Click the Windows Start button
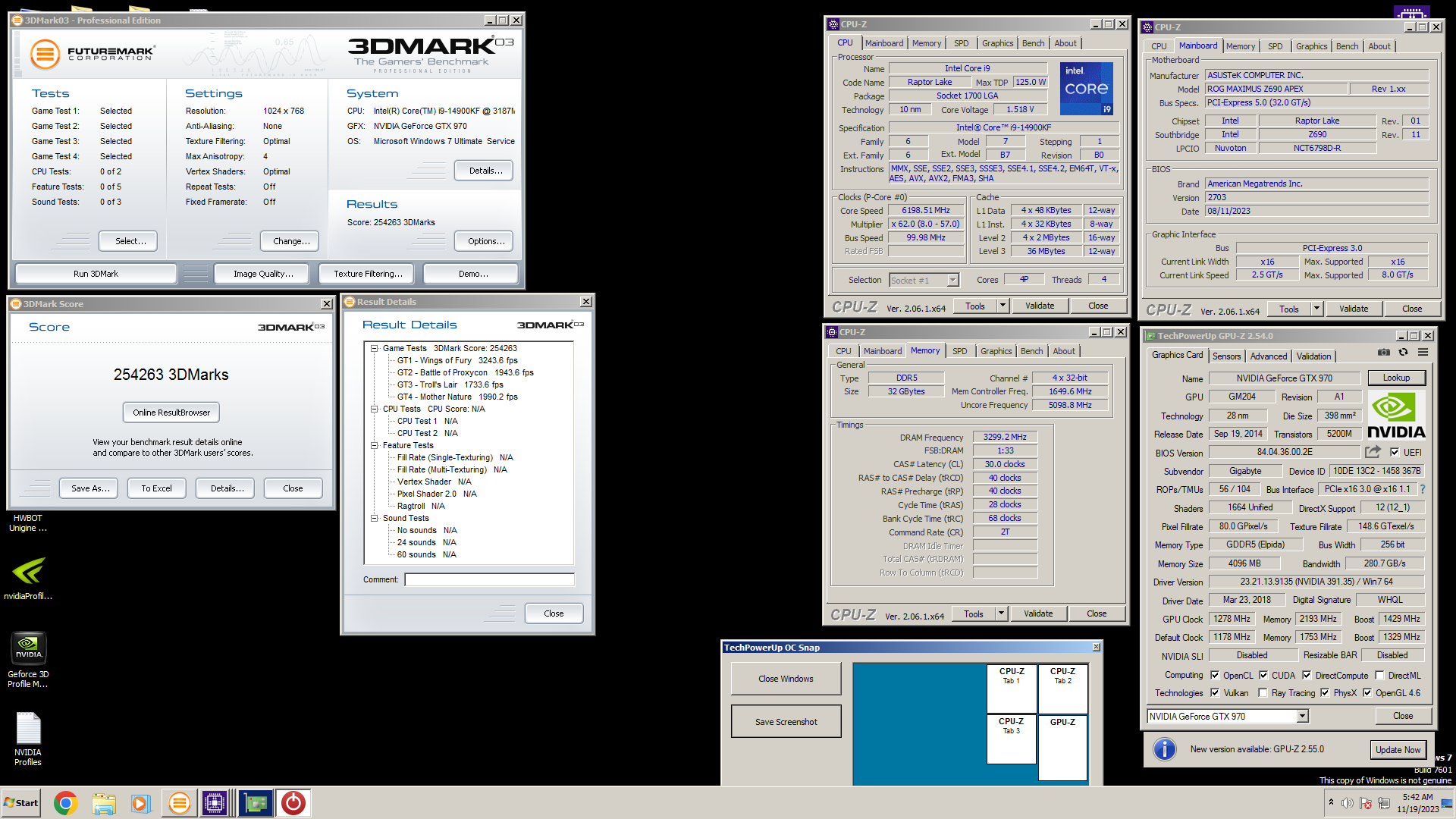The width and height of the screenshot is (1456, 819). click(x=21, y=803)
